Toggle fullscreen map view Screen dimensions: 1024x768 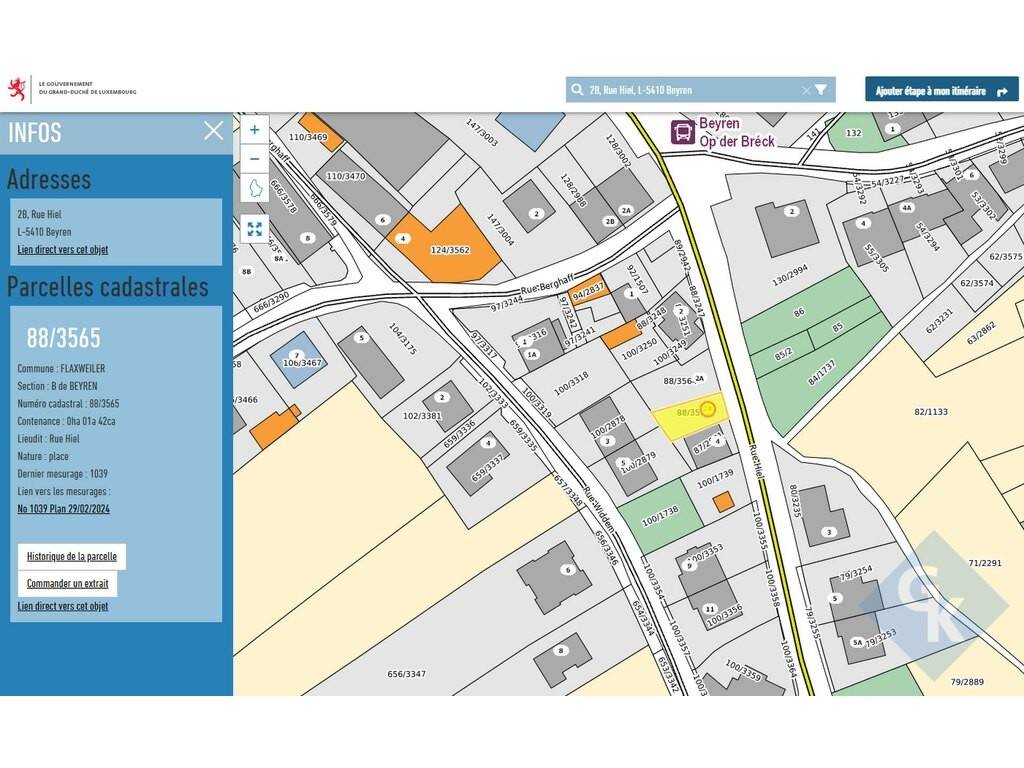(x=254, y=229)
